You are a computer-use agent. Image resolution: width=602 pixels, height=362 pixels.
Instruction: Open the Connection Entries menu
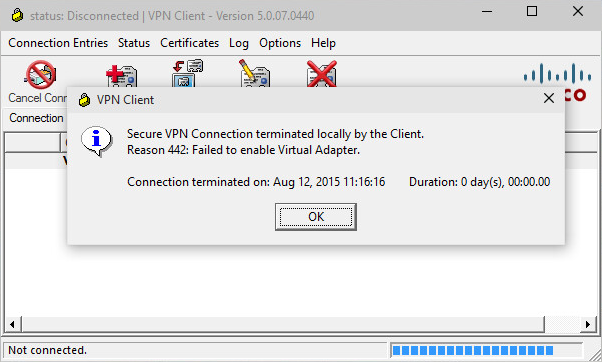58,43
